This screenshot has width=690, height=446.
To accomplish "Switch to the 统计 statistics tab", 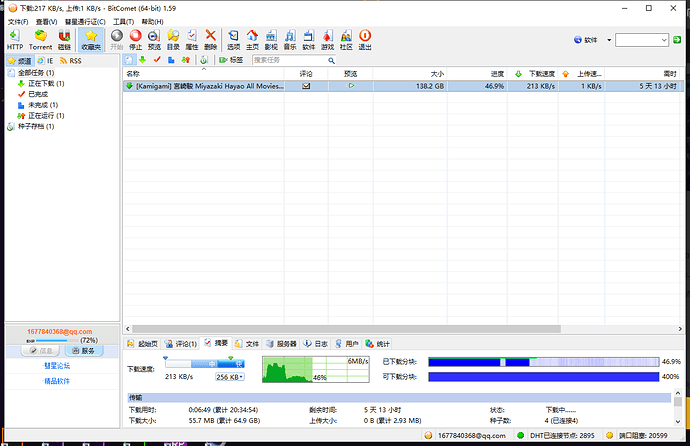I will (x=378, y=344).
